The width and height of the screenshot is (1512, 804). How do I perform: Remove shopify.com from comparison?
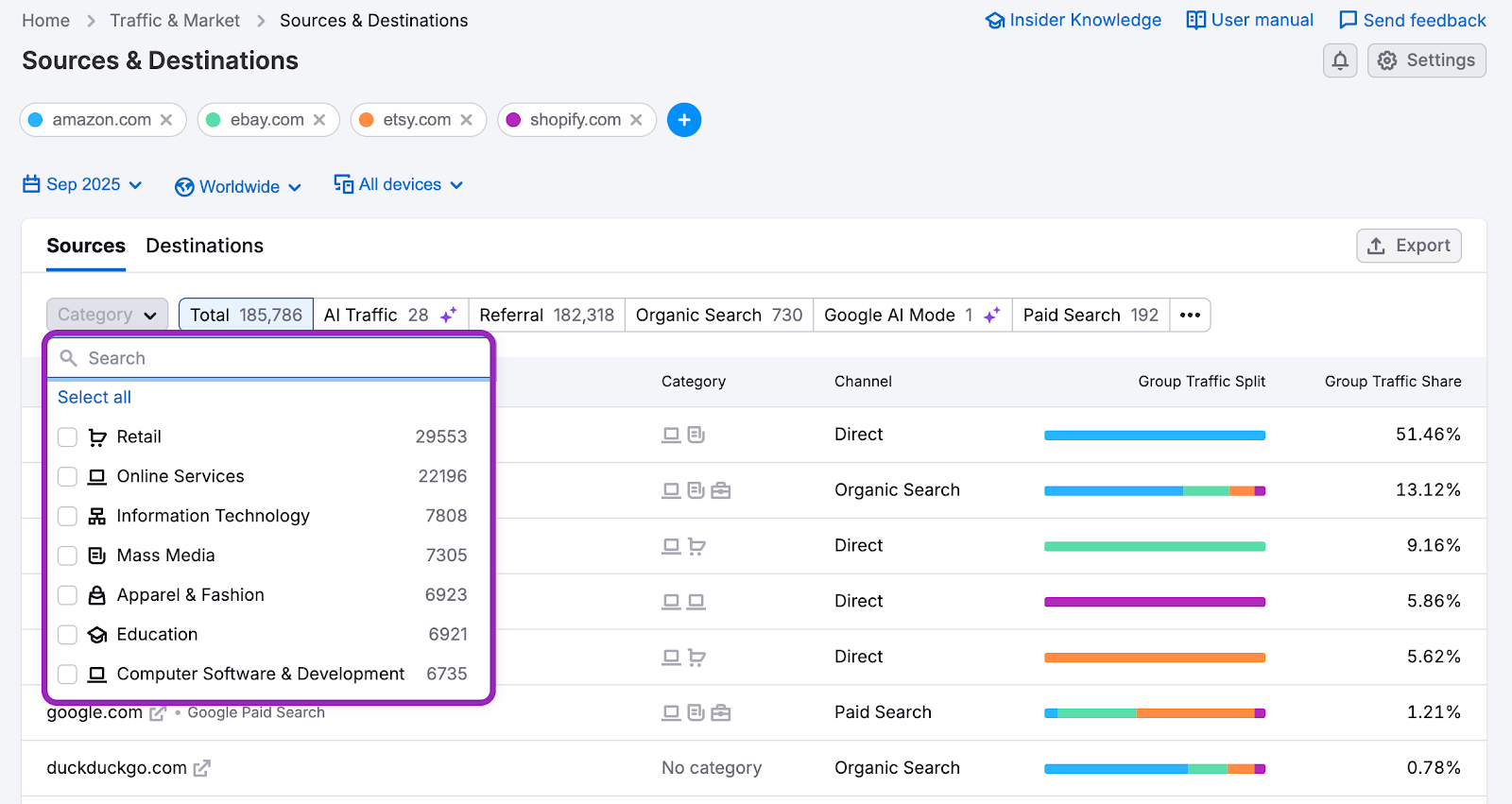(x=636, y=120)
